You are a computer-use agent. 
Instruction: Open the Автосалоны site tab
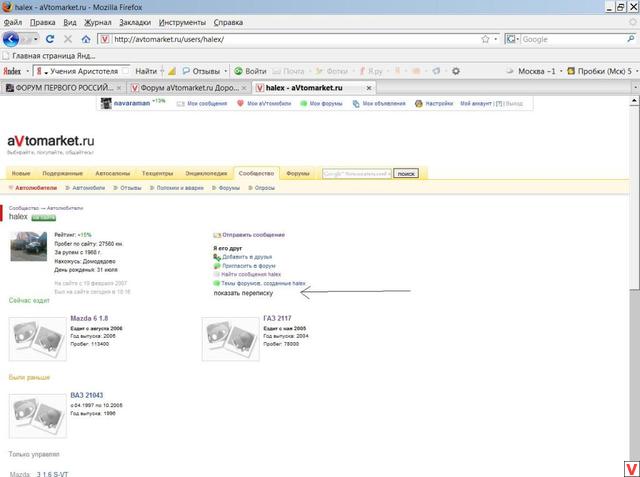pyautogui.click(x=113, y=173)
